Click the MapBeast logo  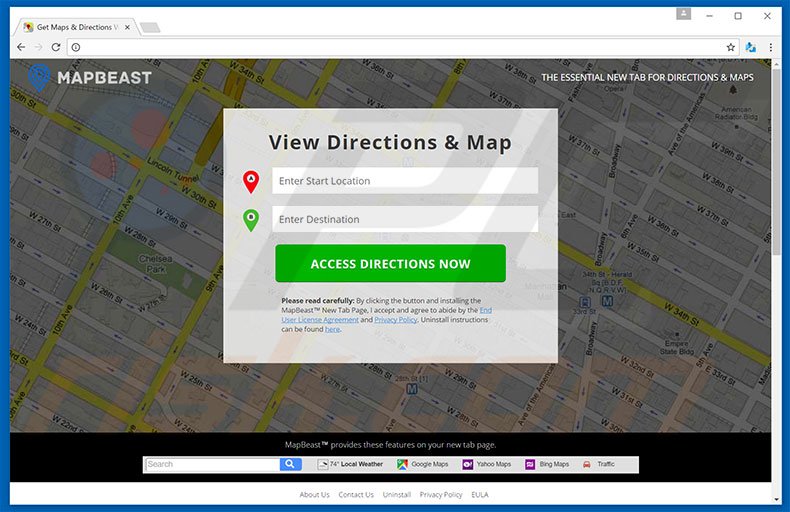(x=89, y=77)
